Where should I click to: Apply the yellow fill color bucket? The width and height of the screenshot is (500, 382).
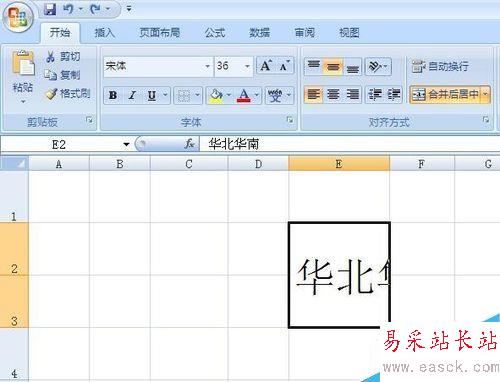click(x=216, y=96)
